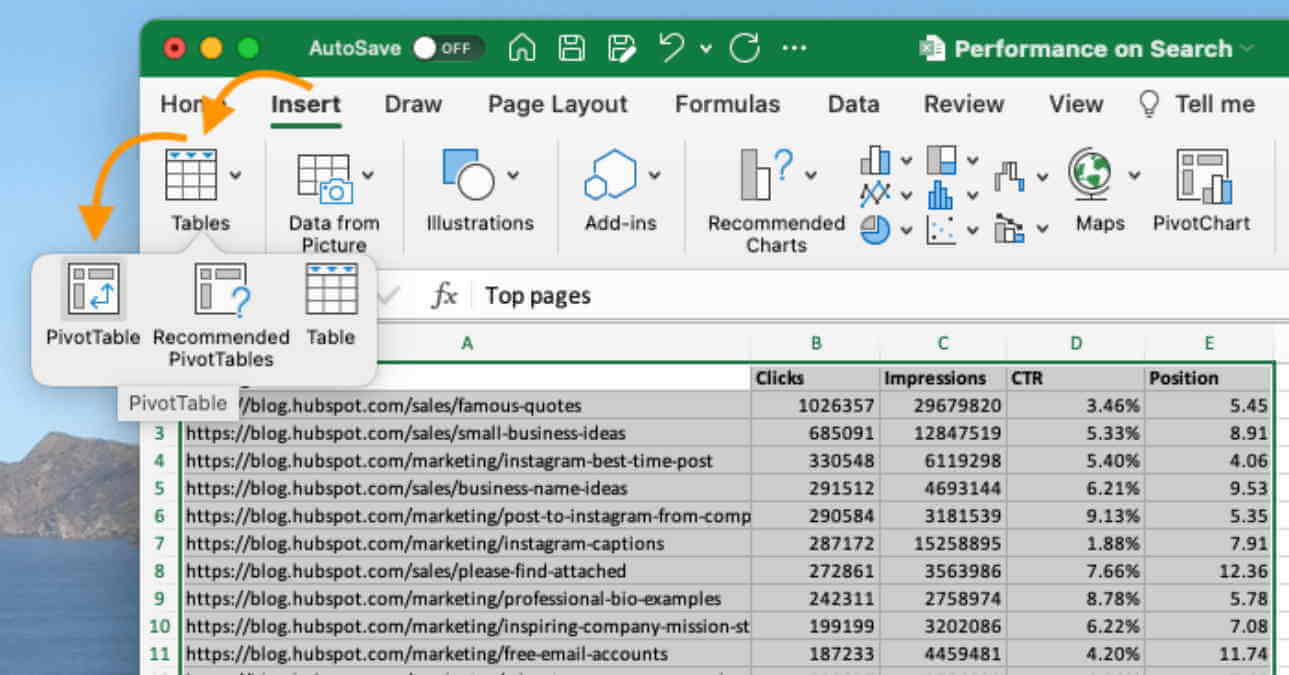Open the Add-ins hexagon icon
1289x675 pixels.
coord(611,176)
